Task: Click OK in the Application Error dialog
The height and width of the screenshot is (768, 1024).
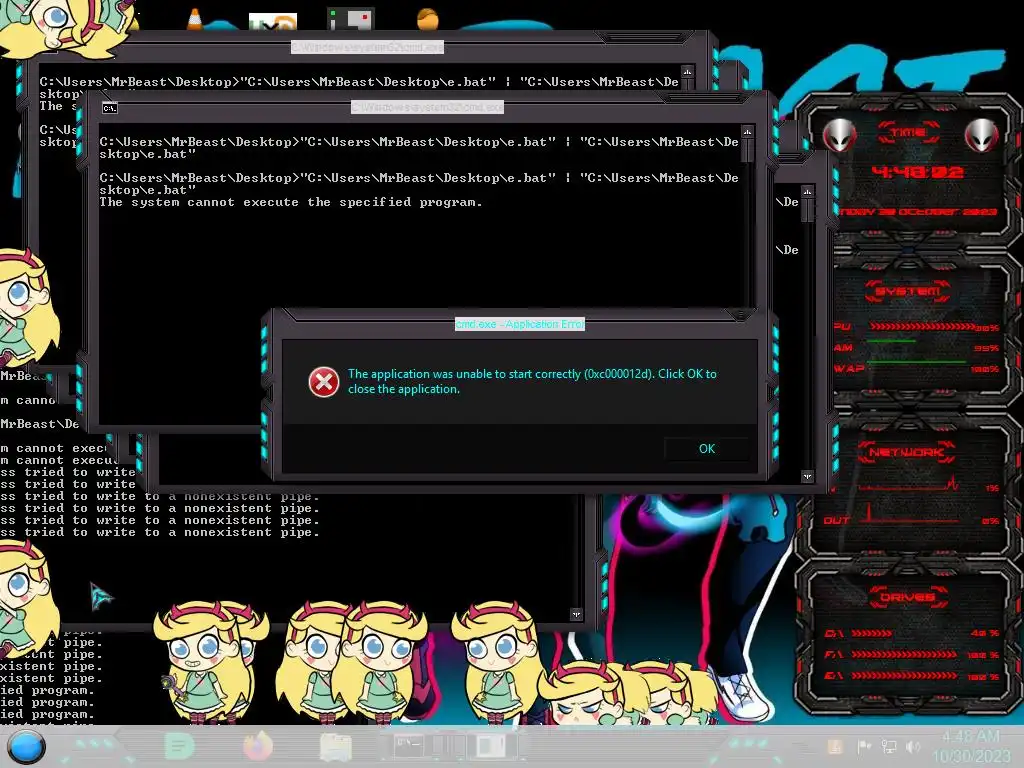Action: click(x=707, y=449)
